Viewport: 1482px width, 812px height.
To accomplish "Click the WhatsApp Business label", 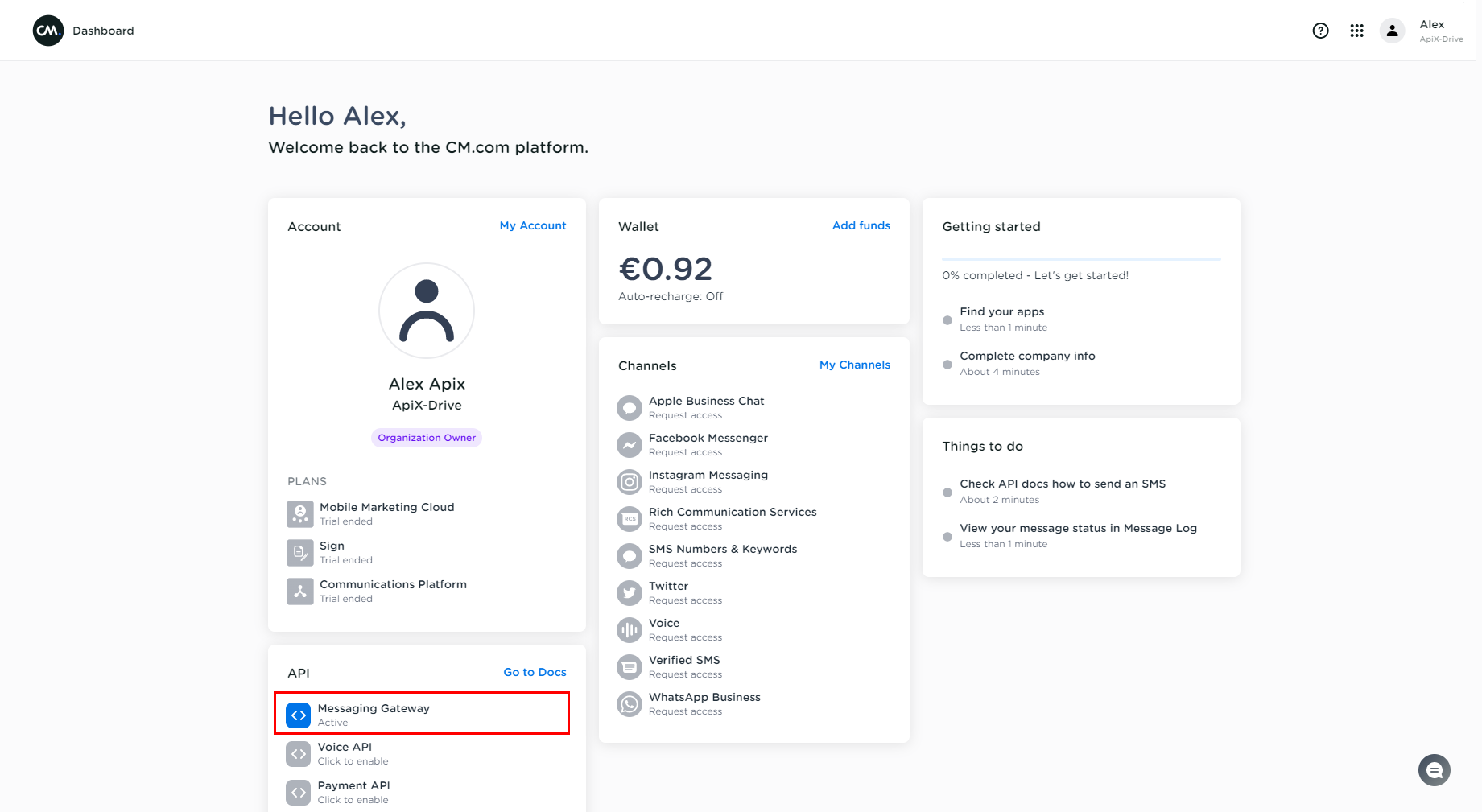I will coord(704,697).
